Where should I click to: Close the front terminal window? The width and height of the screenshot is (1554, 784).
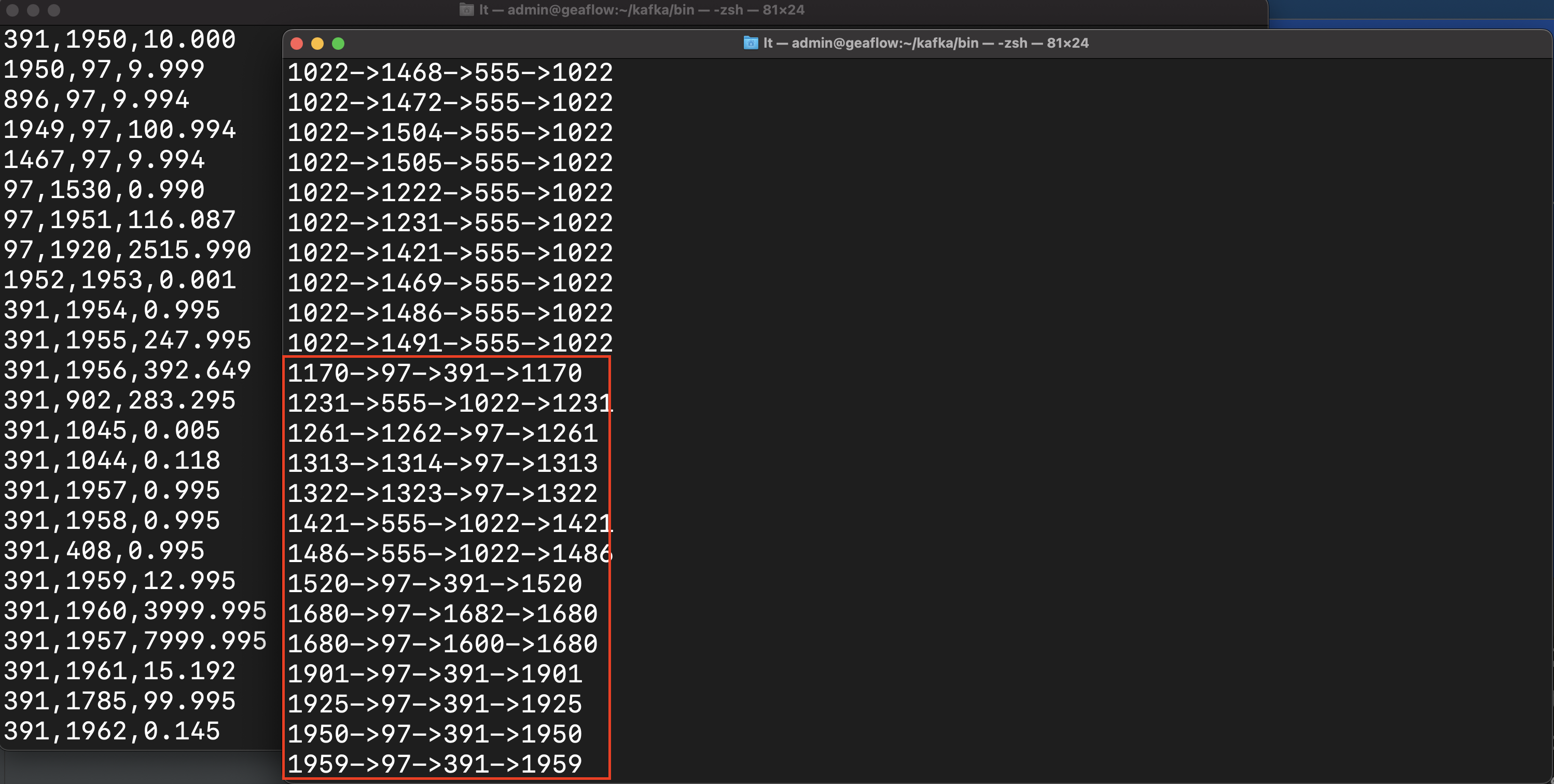pyautogui.click(x=296, y=44)
